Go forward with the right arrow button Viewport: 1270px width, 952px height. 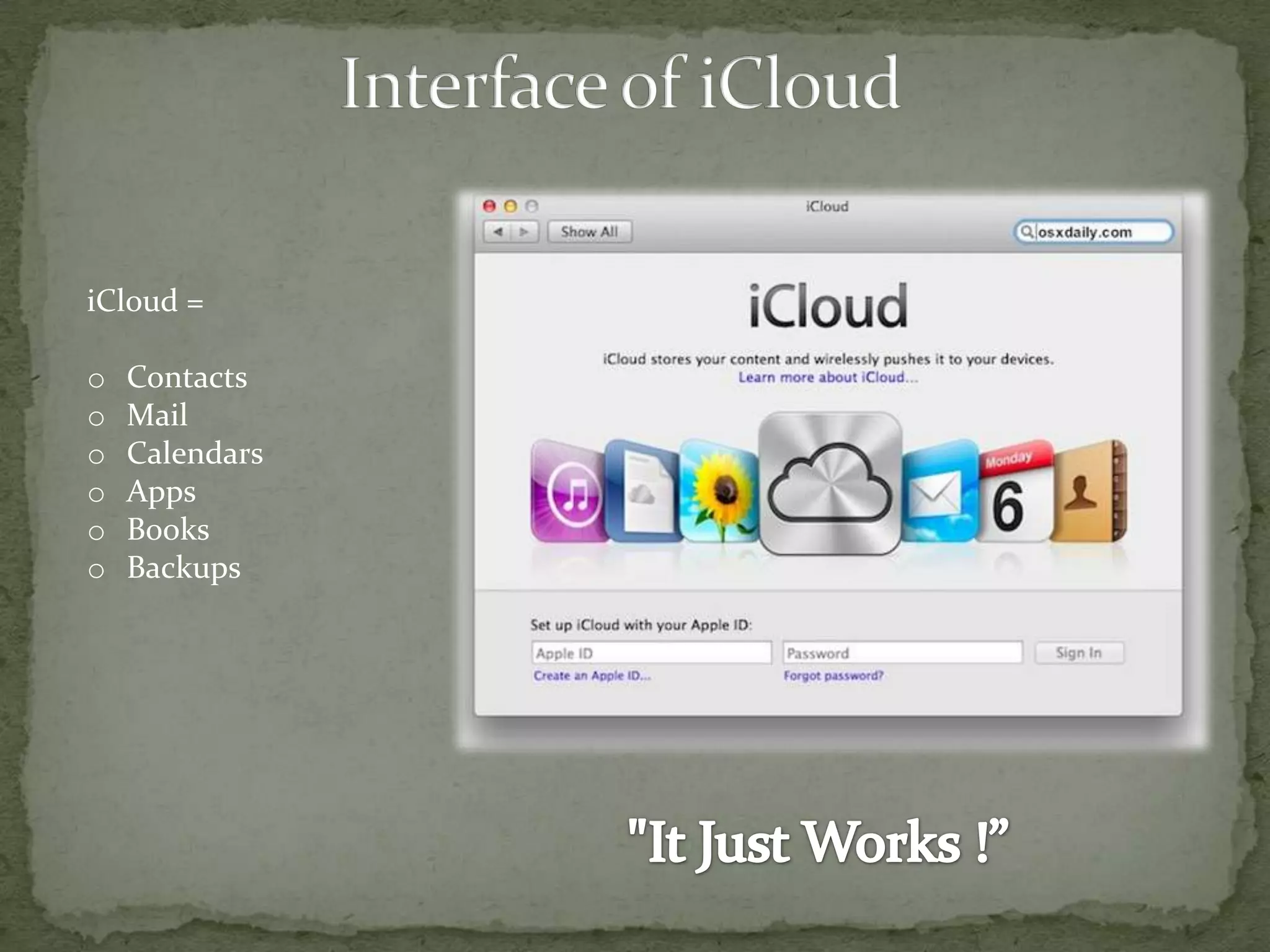click(x=525, y=232)
